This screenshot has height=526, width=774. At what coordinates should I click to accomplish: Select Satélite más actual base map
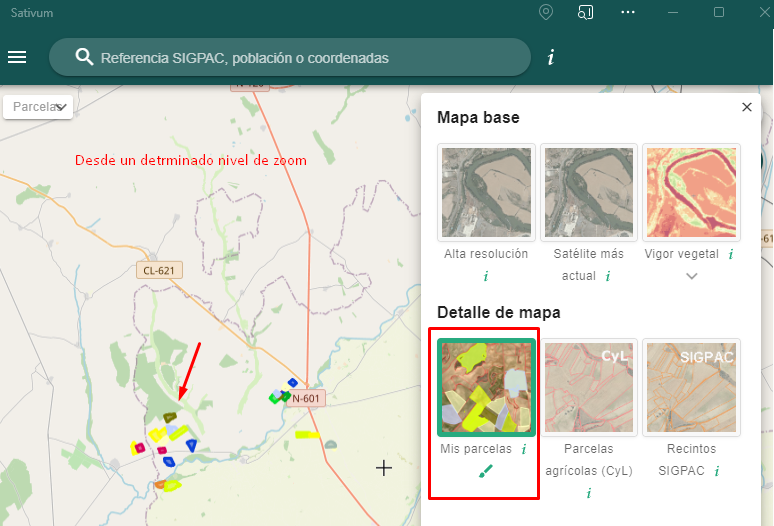click(588, 192)
